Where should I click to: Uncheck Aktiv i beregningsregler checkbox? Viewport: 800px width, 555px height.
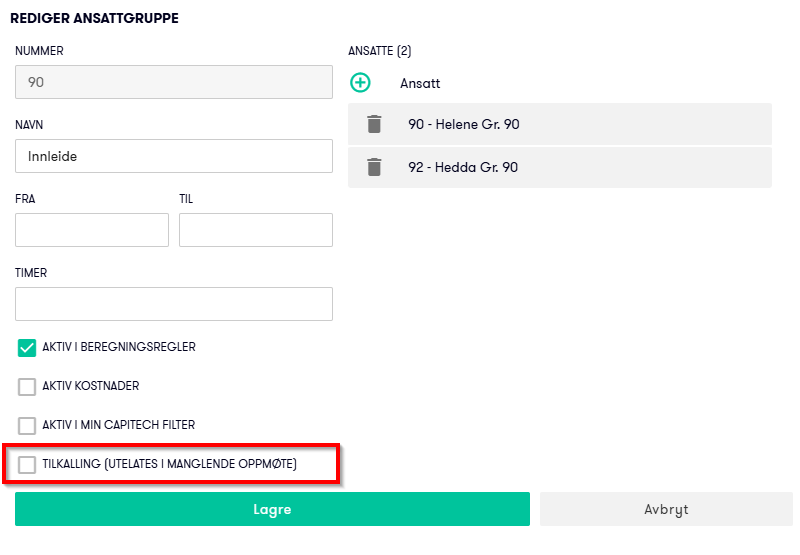pos(27,348)
